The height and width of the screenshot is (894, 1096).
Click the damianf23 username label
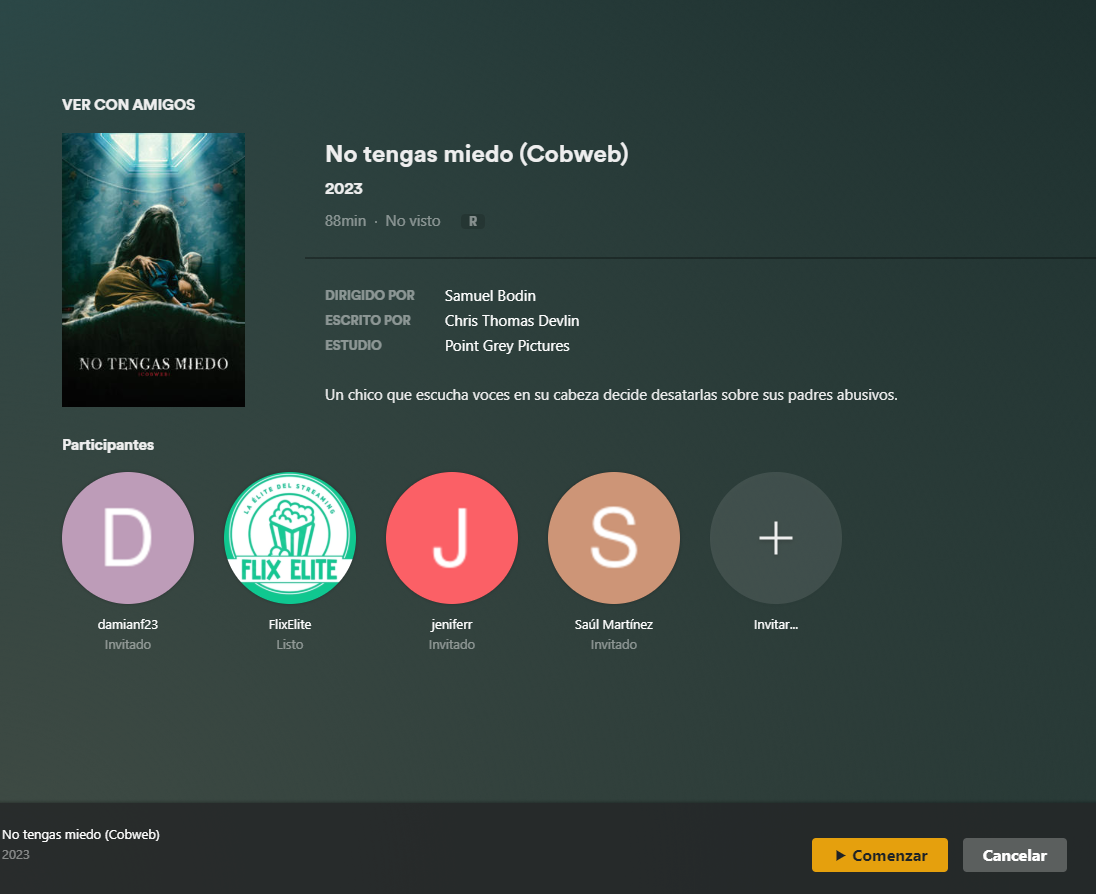(x=128, y=624)
